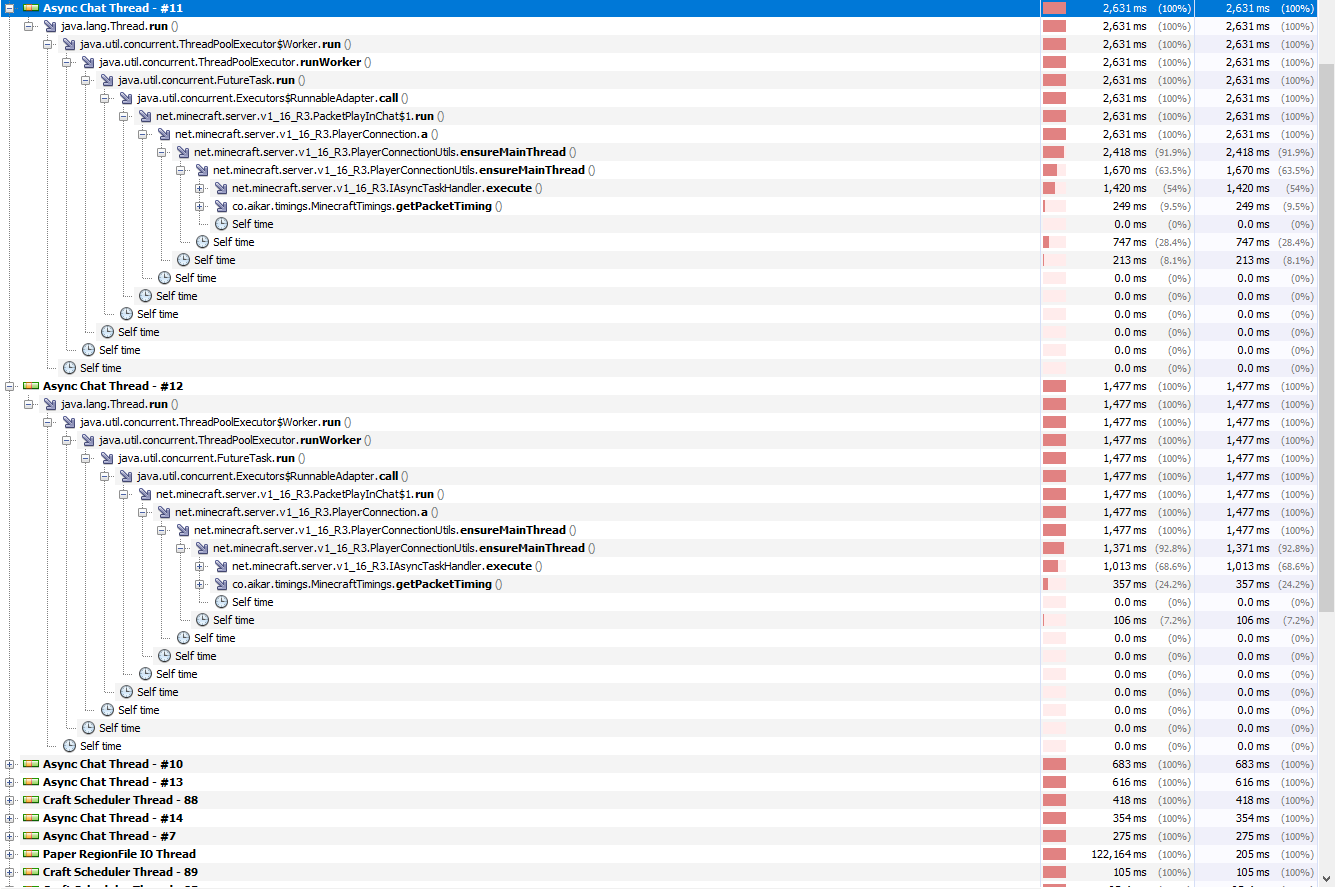The width and height of the screenshot is (1337, 889).
Task: Click clock icon of 213 ms Self time row
Action: point(183,260)
